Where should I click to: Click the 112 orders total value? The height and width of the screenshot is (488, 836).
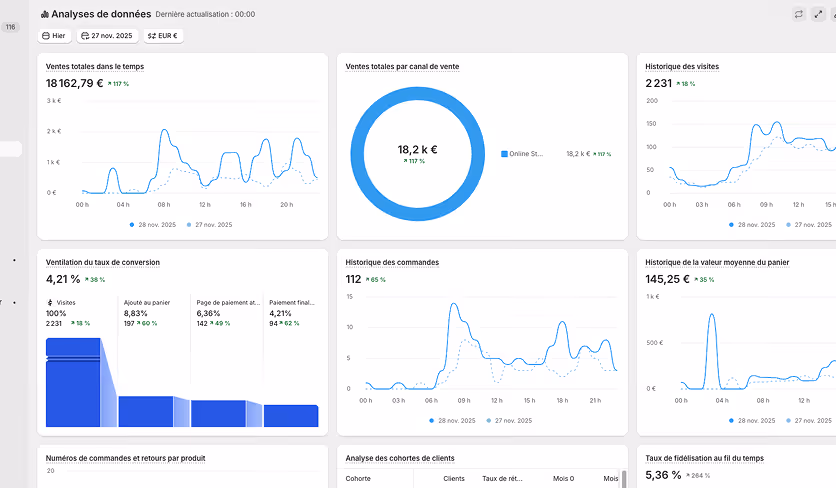[353, 279]
